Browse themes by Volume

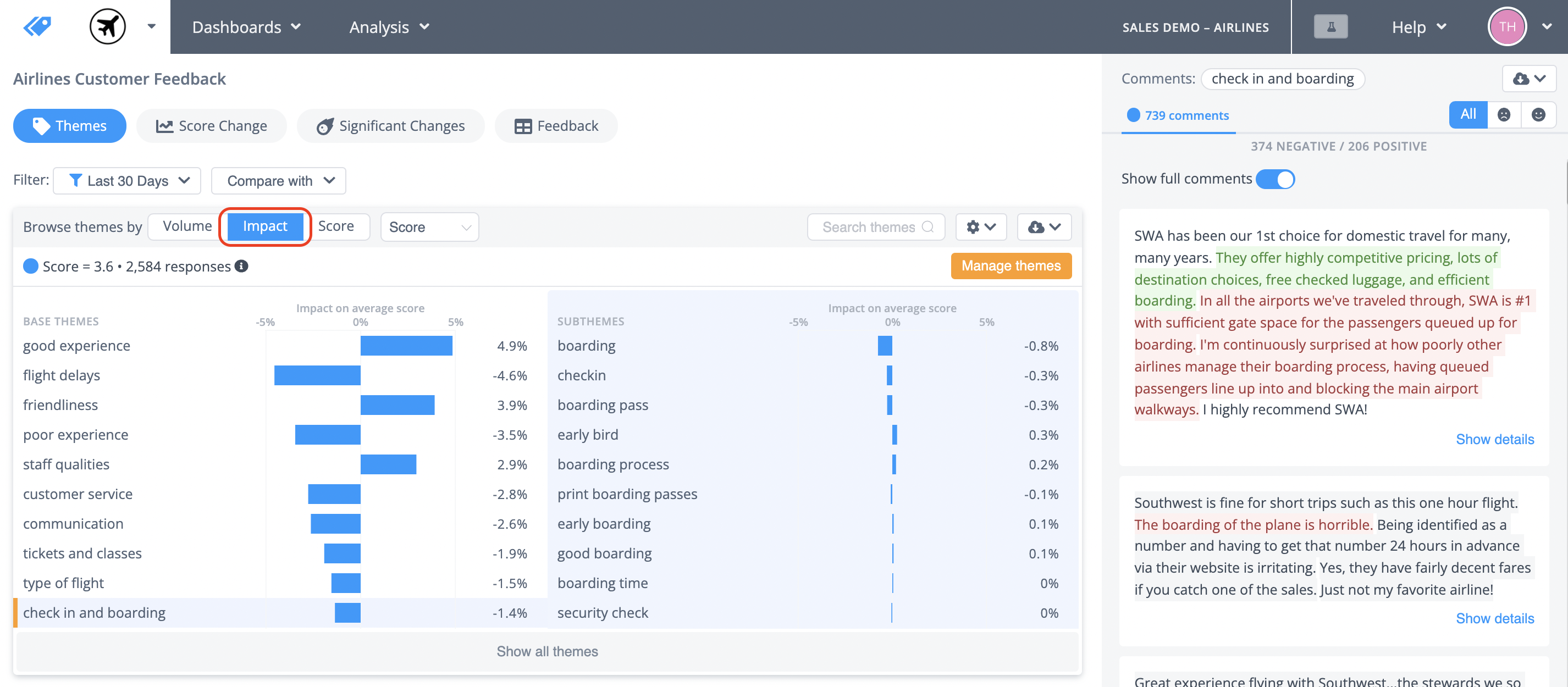click(187, 226)
